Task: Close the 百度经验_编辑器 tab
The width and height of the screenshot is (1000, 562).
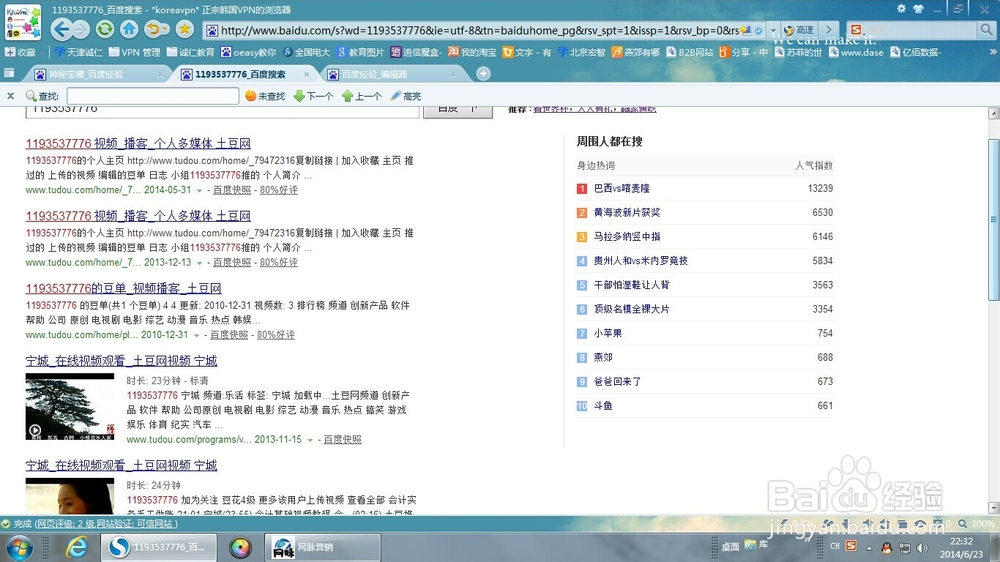Action: [x=453, y=75]
